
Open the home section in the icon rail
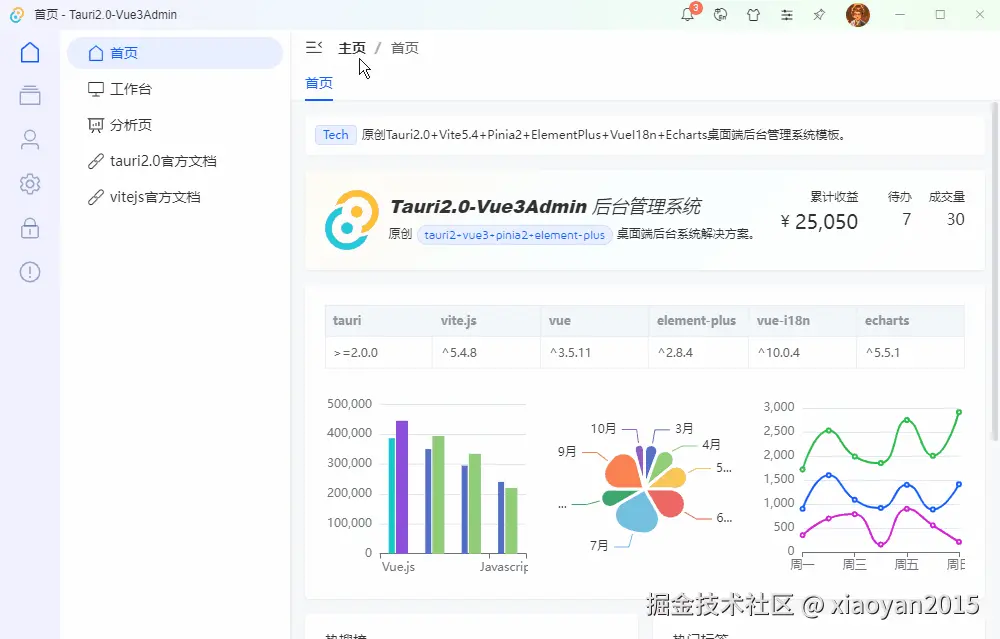[x=30, y=52]
